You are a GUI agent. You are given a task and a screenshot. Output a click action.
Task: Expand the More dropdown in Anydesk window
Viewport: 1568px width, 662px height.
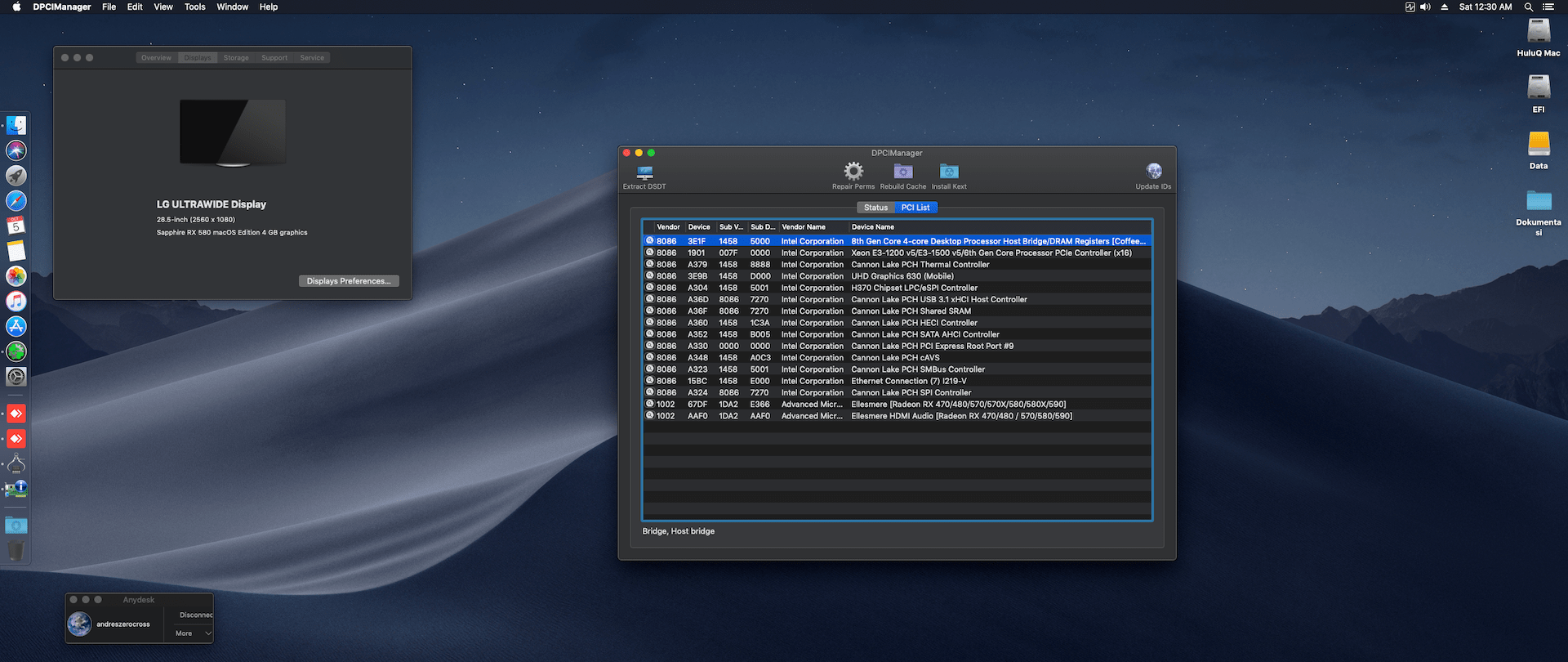click(x=194, y=633)
